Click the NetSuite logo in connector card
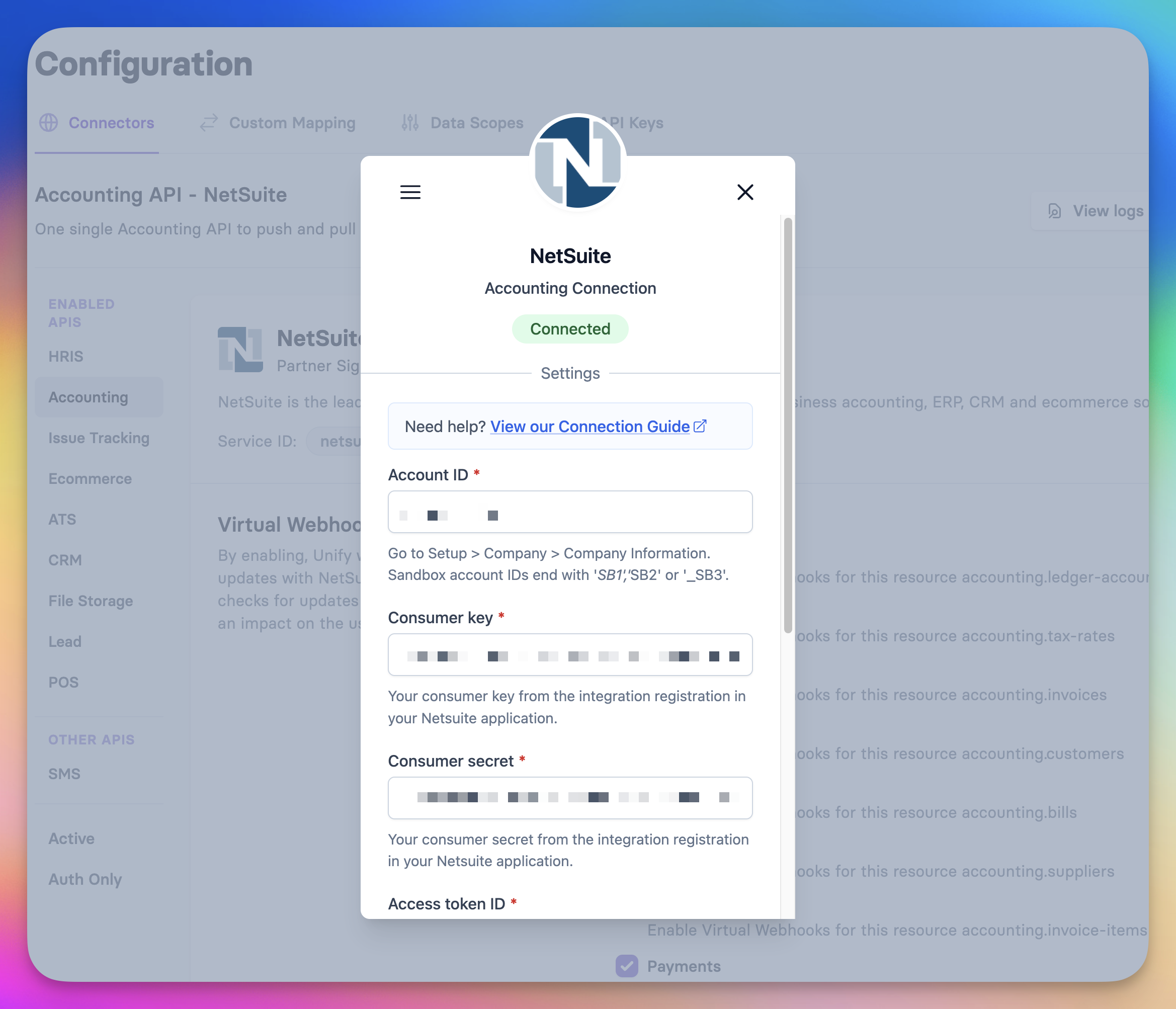Image resolution: width=1176 pixels, height=1009 pixels. pyautogui.click(x=240, y=349)
